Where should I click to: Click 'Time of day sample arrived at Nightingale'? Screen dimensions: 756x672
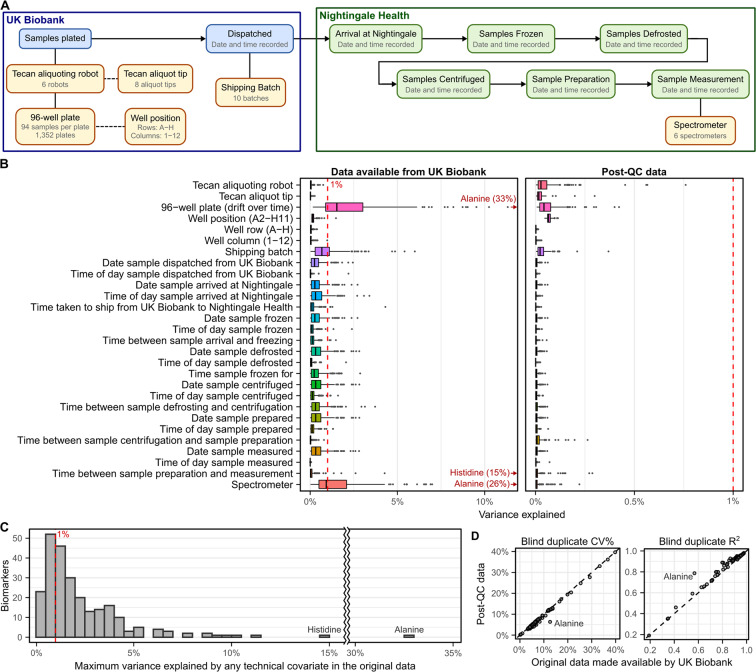[198, 296]
